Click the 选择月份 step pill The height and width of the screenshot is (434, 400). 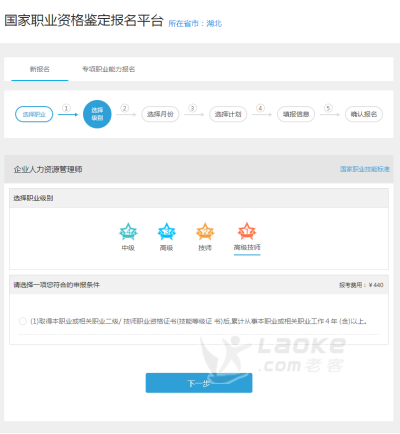(x=160, y=114)
